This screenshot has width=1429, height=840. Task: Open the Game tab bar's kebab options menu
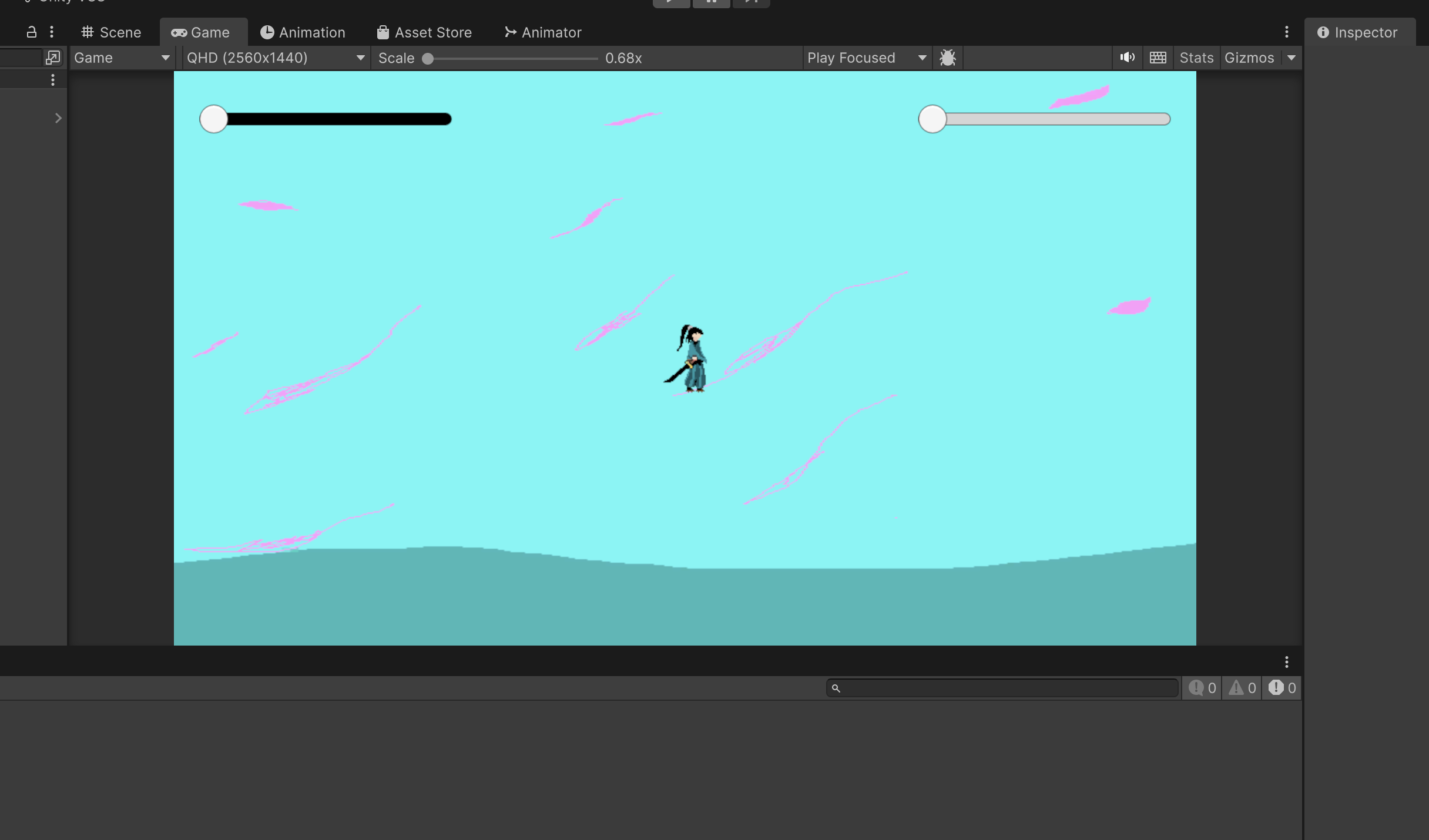[1286, 32]
